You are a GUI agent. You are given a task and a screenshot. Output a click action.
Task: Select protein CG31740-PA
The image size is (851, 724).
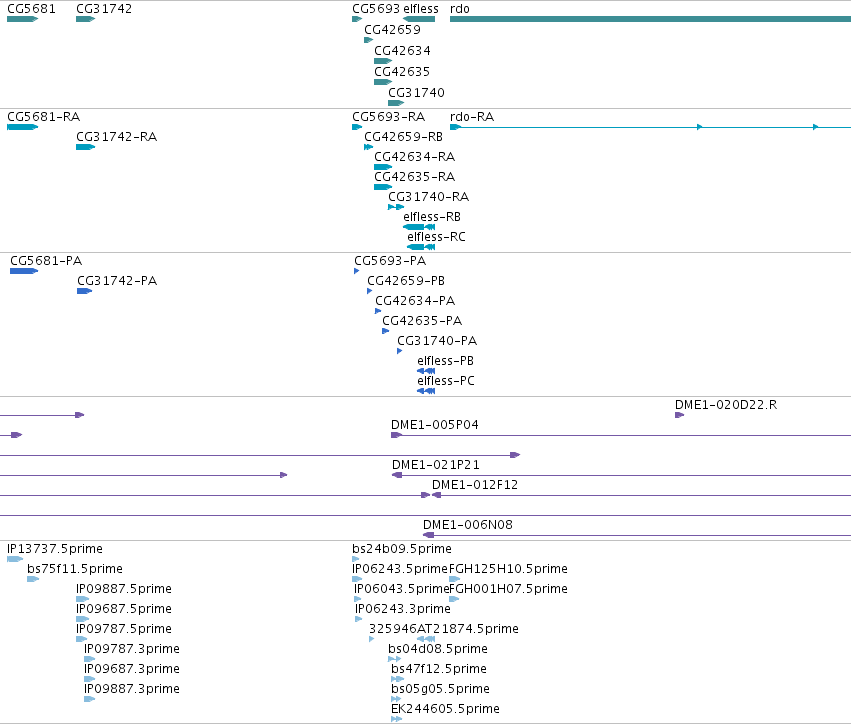tap(437, 341)
